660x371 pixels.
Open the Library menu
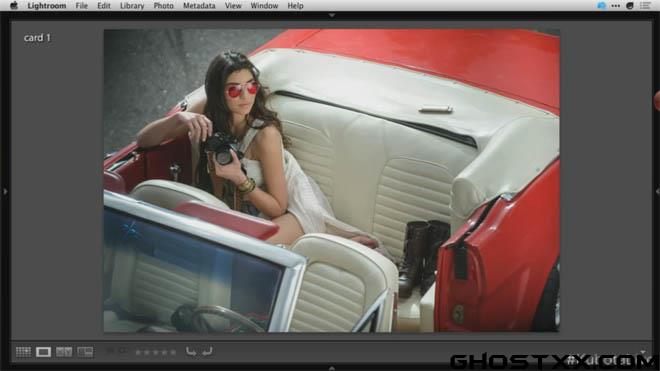tap(132, 5)
